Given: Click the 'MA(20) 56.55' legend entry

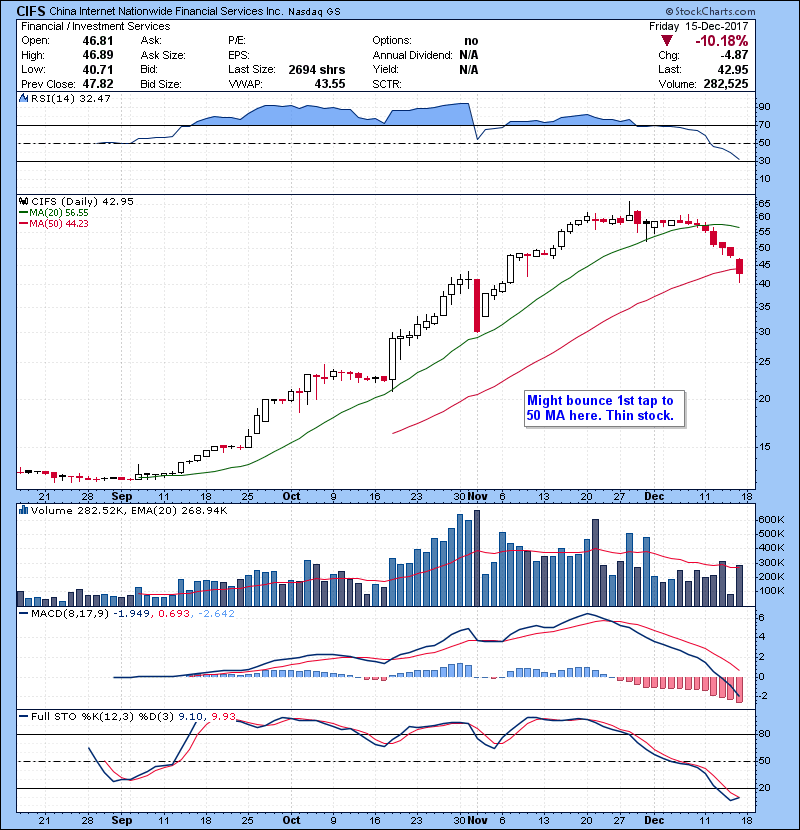Looking at the screenshot, I should [54, 213].
